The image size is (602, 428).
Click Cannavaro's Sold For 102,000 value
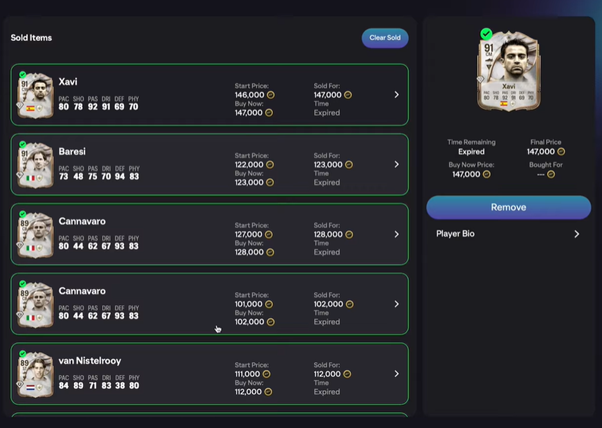[328, 304]
